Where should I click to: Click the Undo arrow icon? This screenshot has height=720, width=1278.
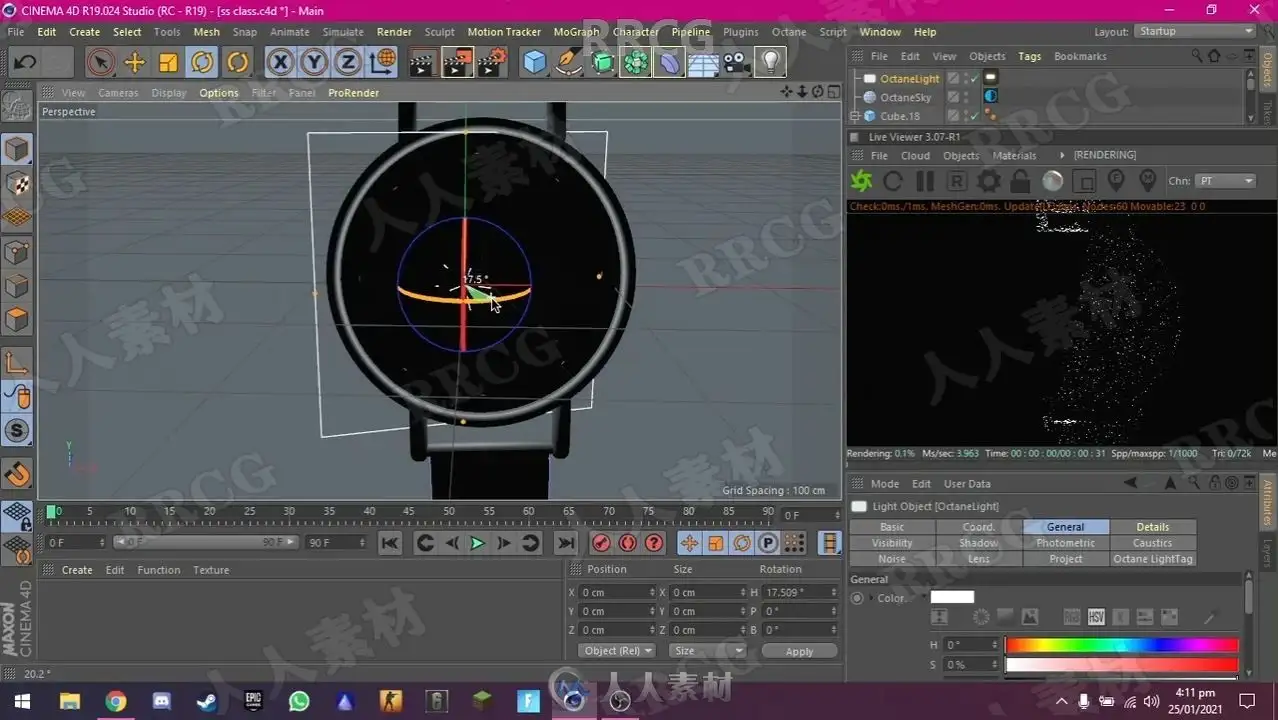coord(25,63)
